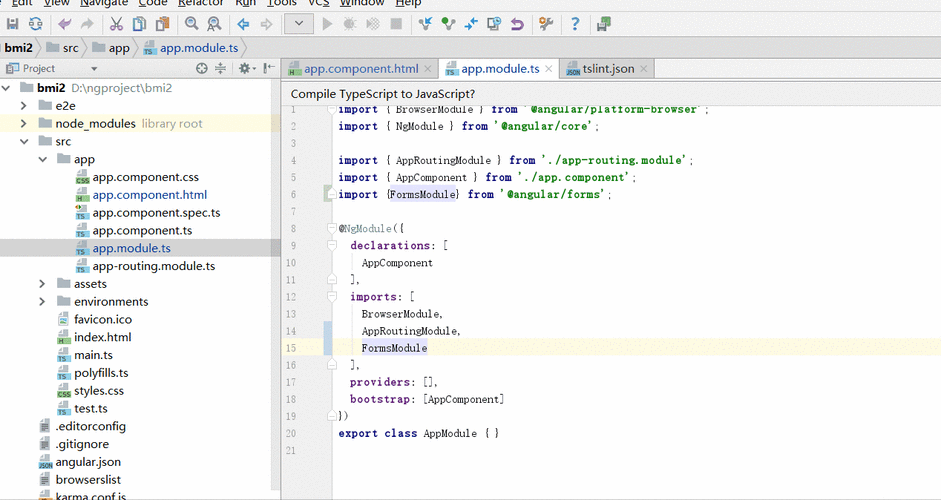
Task: Expand the environments folder
Action: pyautogui.click(x=42, y=301)
